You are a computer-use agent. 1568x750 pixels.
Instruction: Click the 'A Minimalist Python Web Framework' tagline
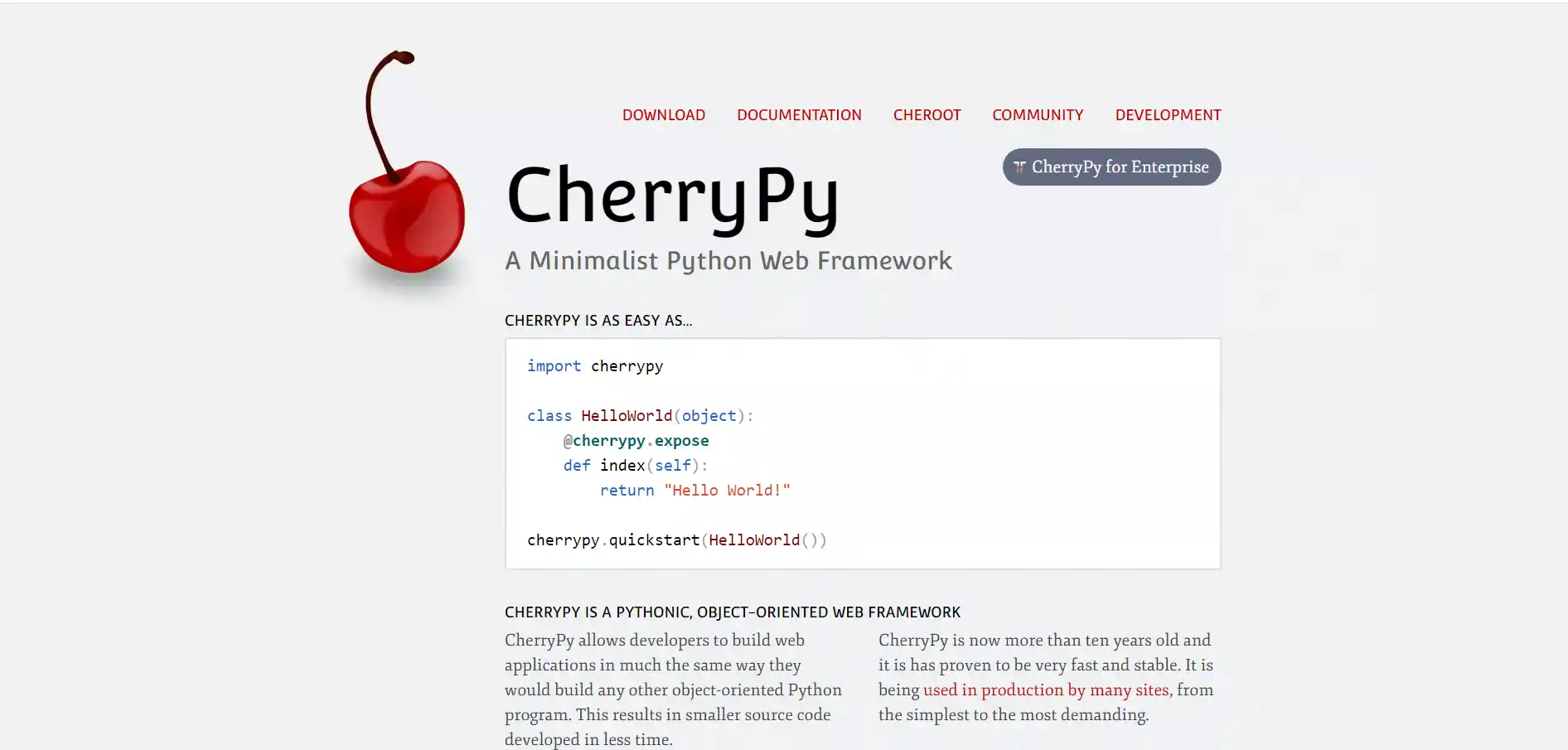coord(728,261)
